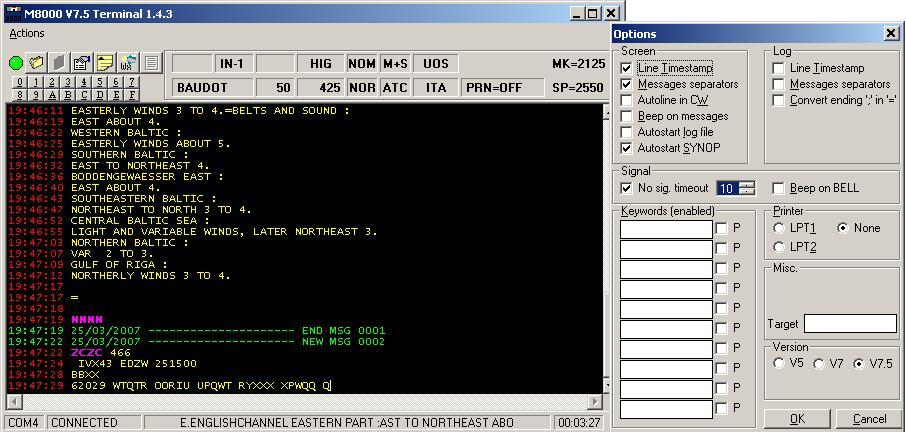Viewport: 906px width, 432px height.
Task: Disable Screen Line Timestamp checkbox
Action: [626, 68]
